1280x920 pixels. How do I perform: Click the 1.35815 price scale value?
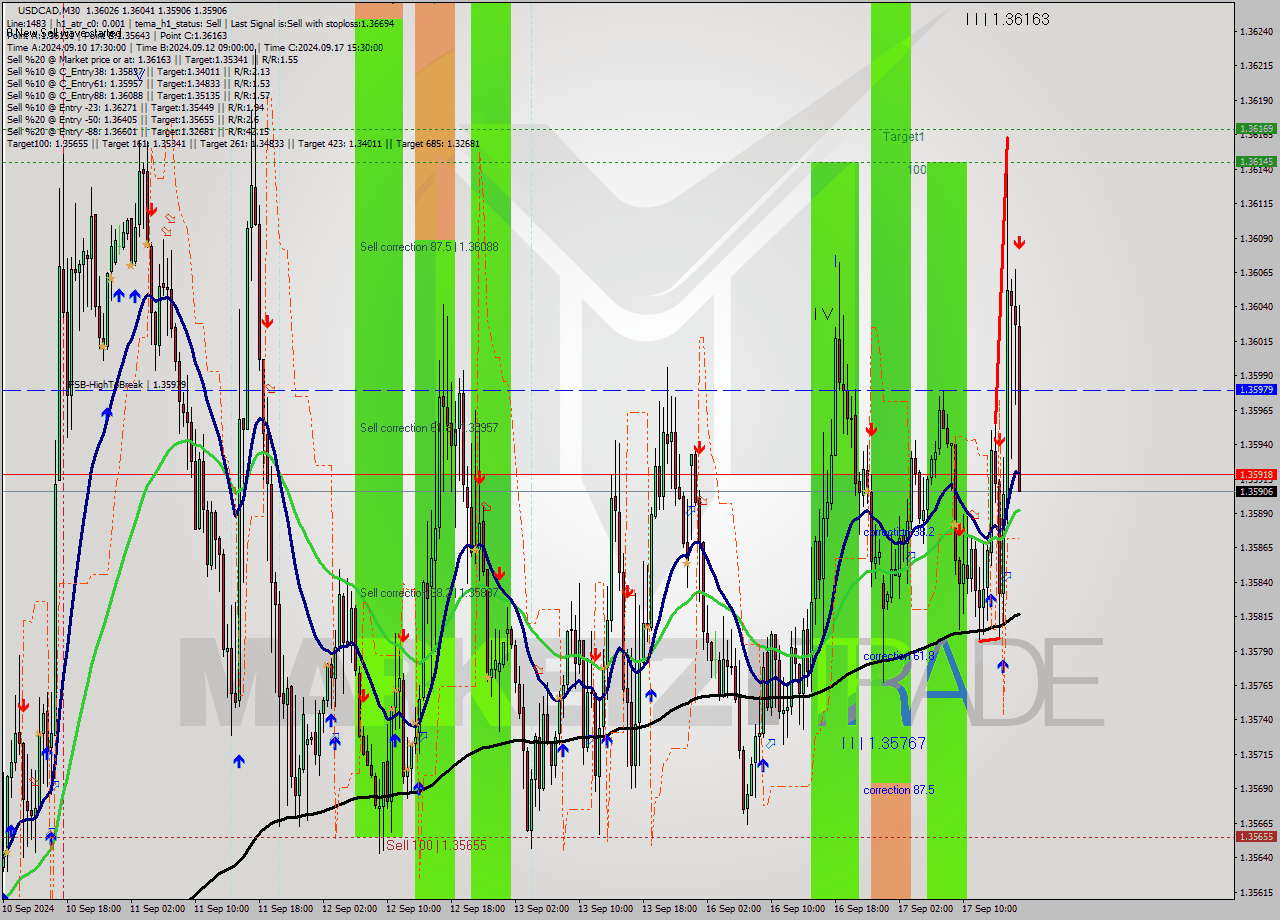click(1255, 617)
